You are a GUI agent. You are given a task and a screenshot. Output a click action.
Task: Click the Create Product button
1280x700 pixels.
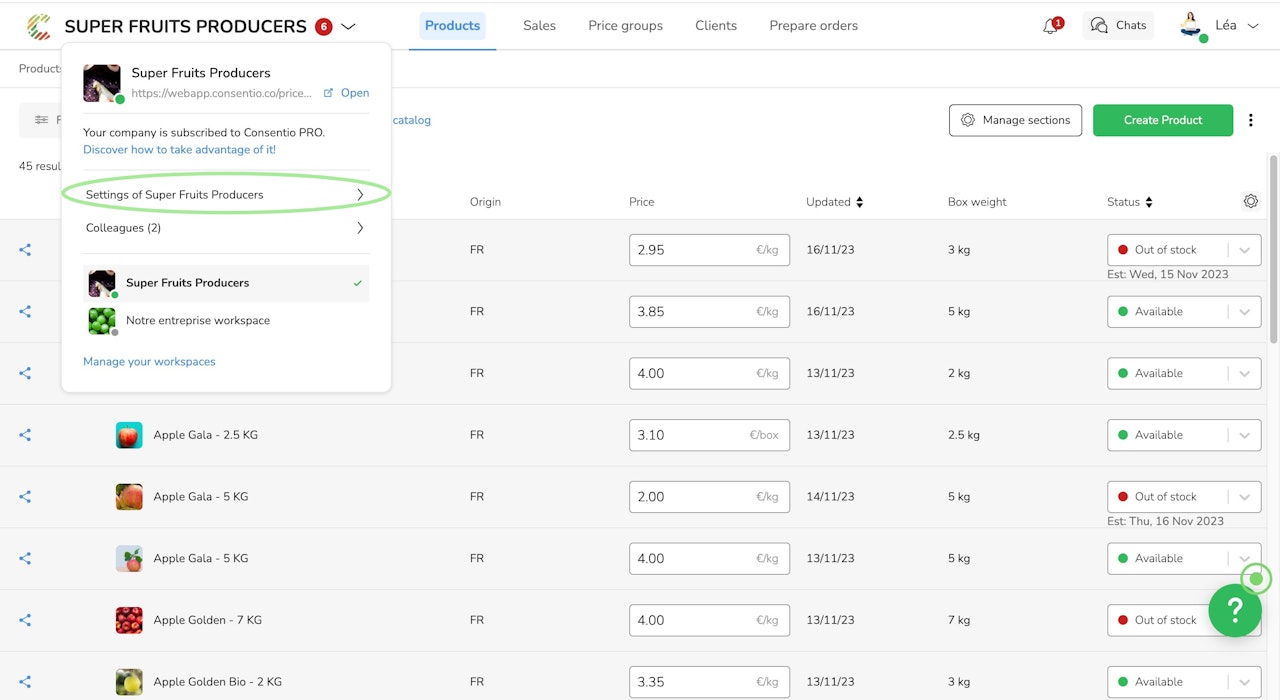pyautogui.click(x=1162, y=120)
